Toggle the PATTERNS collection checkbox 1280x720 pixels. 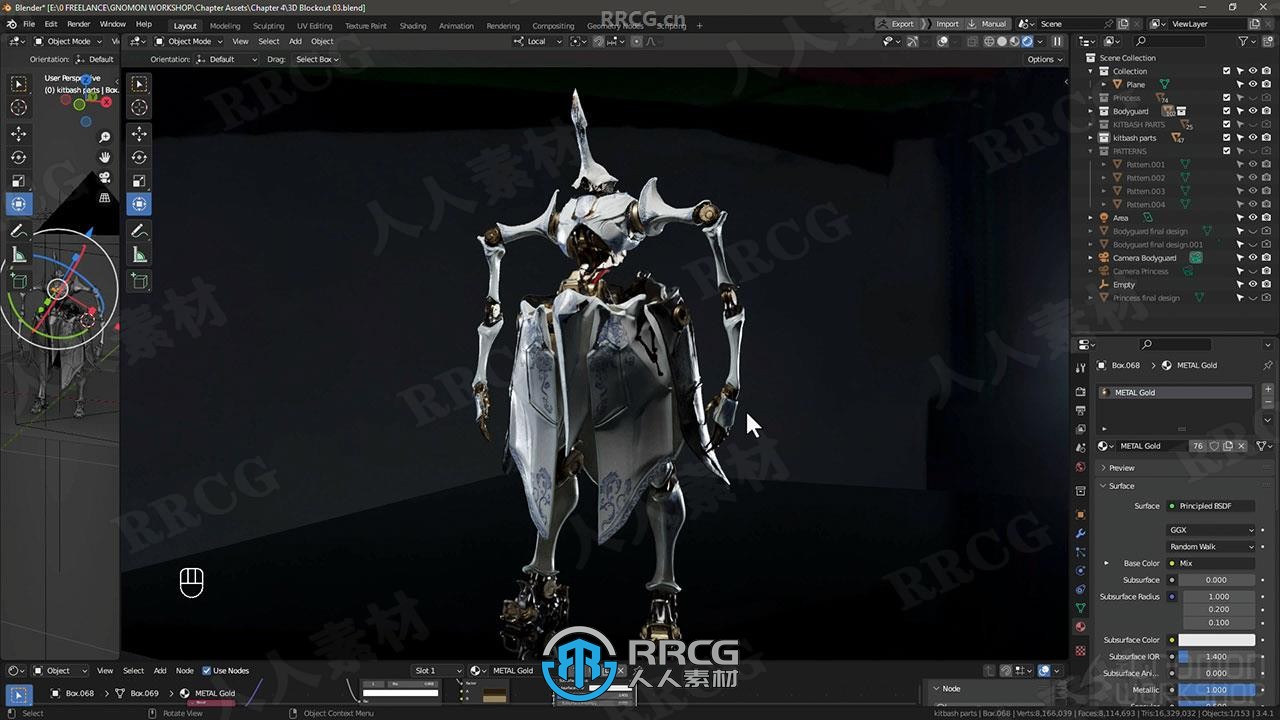tap(1227, 151)
